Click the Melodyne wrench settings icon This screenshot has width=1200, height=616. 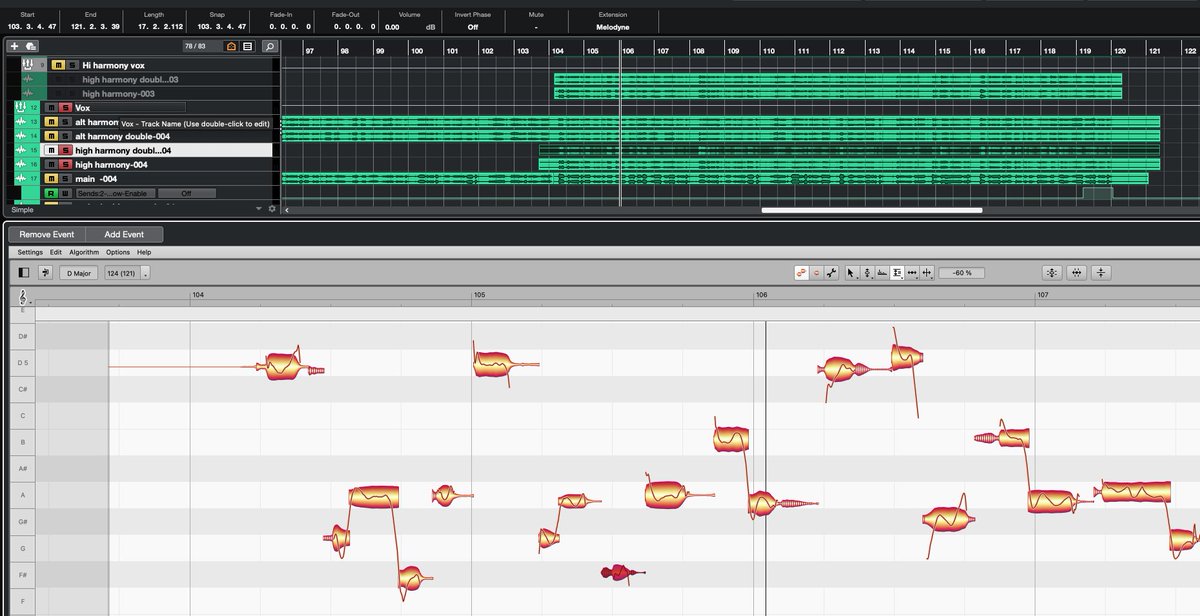(x=832, y=272)
